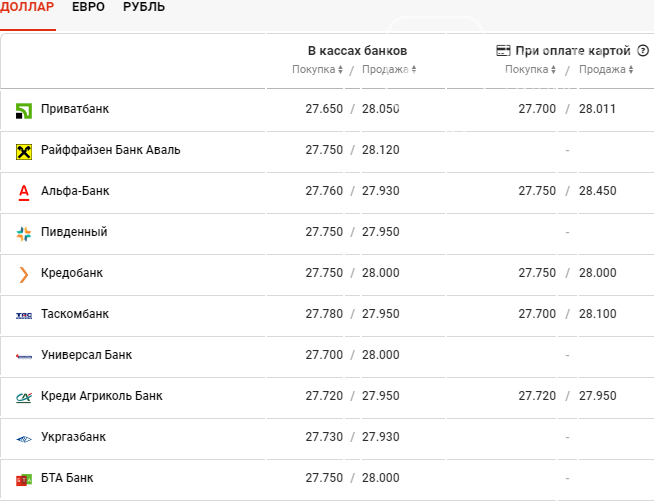Click the БТА Банк logo icon
The height and width of the screenshot is (501, 654).
coord(24,480)
